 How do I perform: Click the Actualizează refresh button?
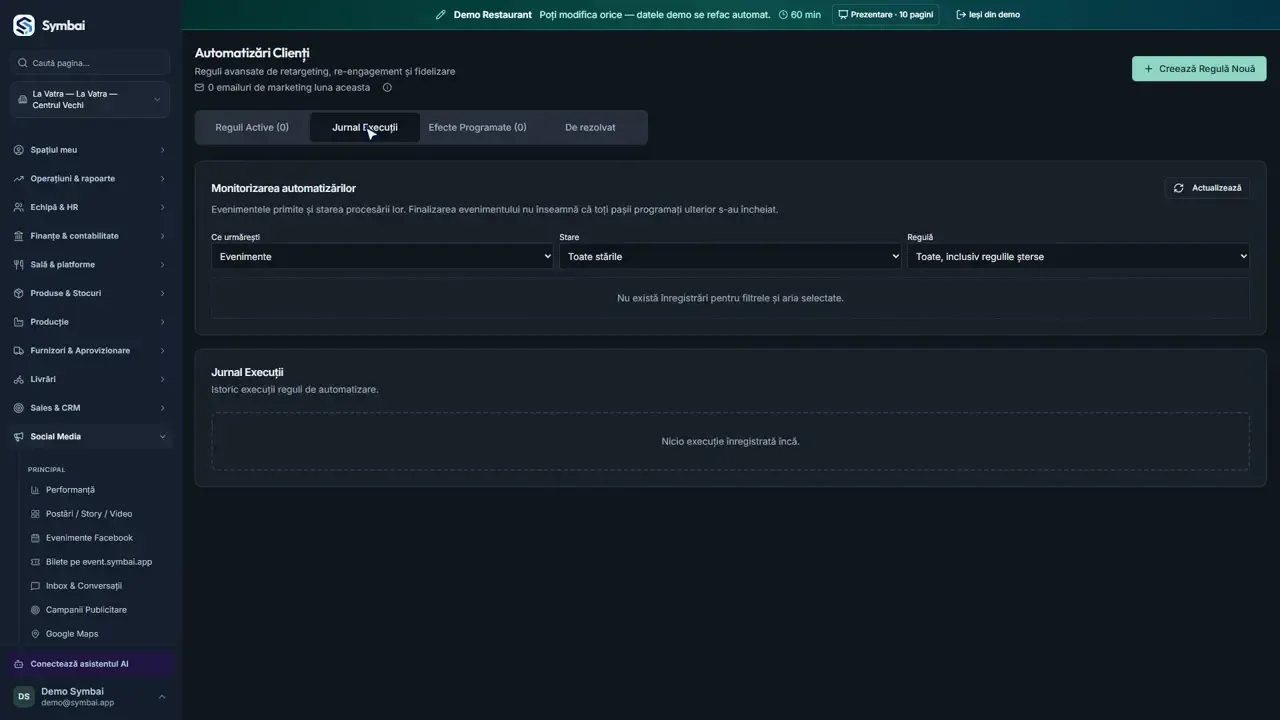click(x=1207, y=188)
